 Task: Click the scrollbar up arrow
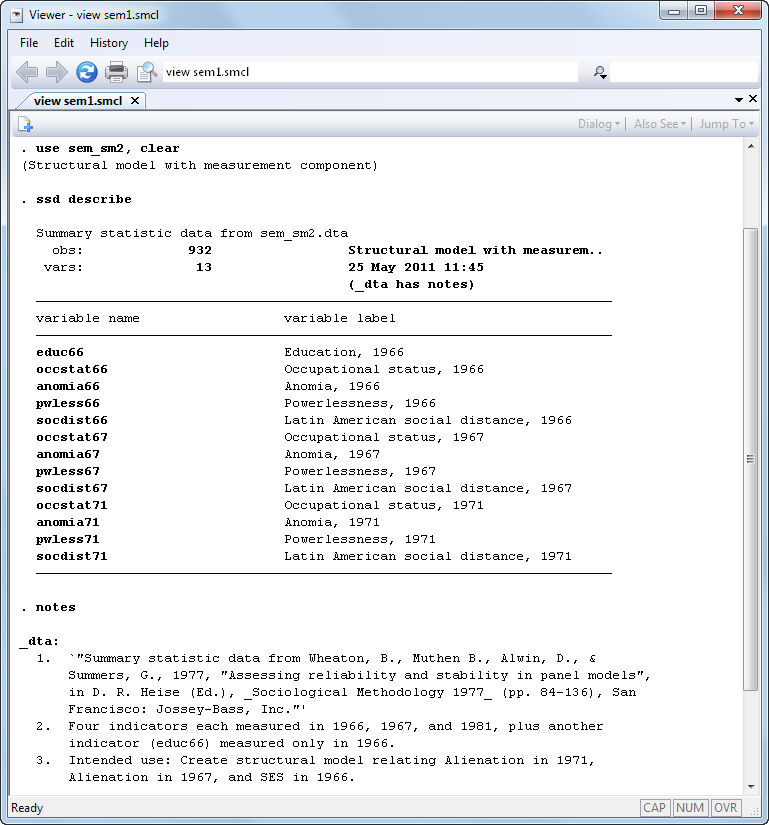click(x=751, y=146)
